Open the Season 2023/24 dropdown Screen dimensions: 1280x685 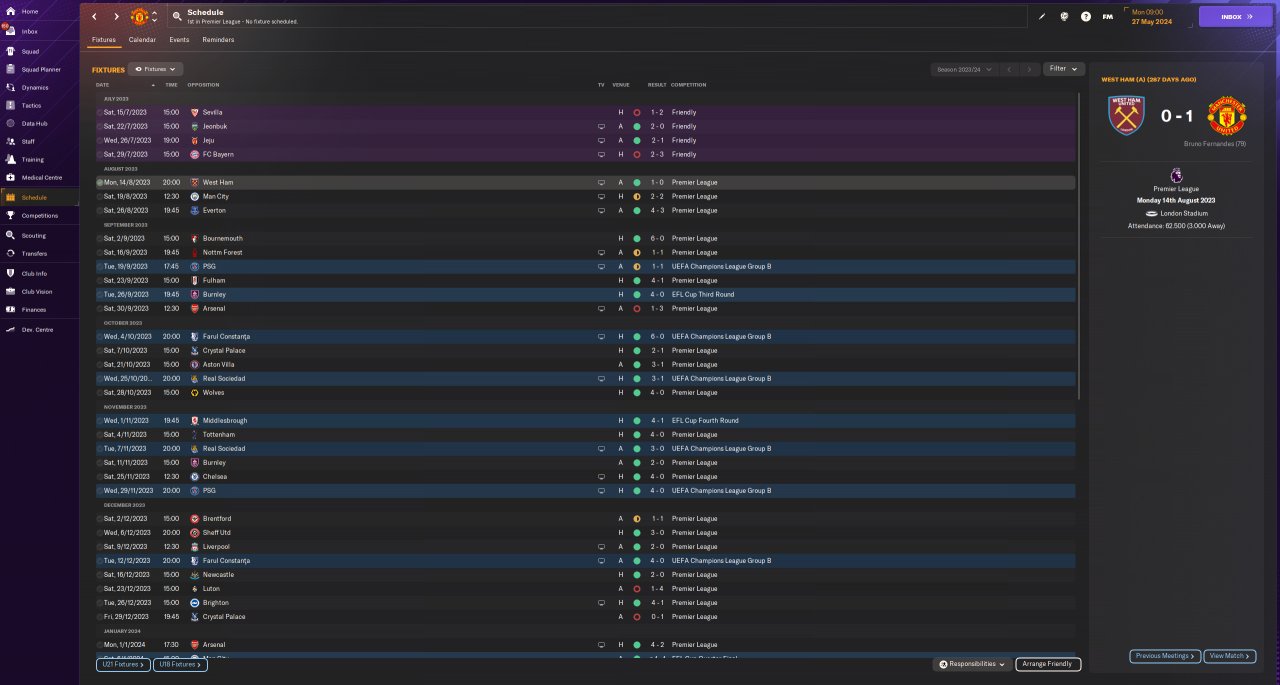[x=964, y=69]
